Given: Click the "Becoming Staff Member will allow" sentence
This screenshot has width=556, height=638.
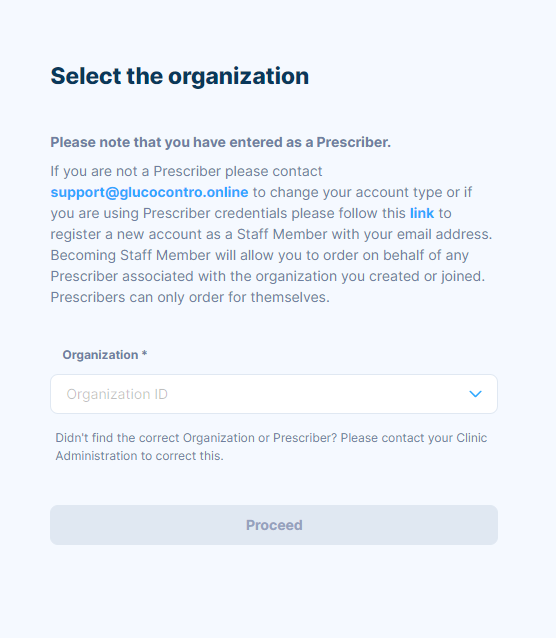Looking at the screenshot, I should point(260,255).
